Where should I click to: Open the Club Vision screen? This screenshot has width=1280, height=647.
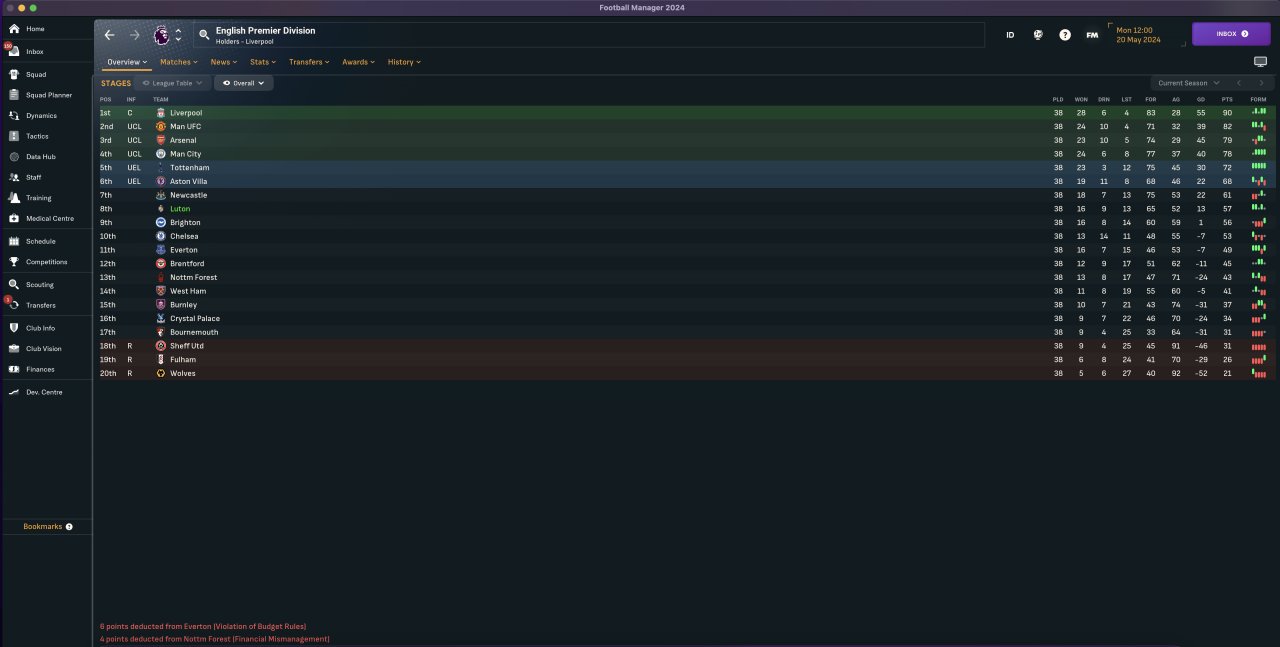(44, 349)
